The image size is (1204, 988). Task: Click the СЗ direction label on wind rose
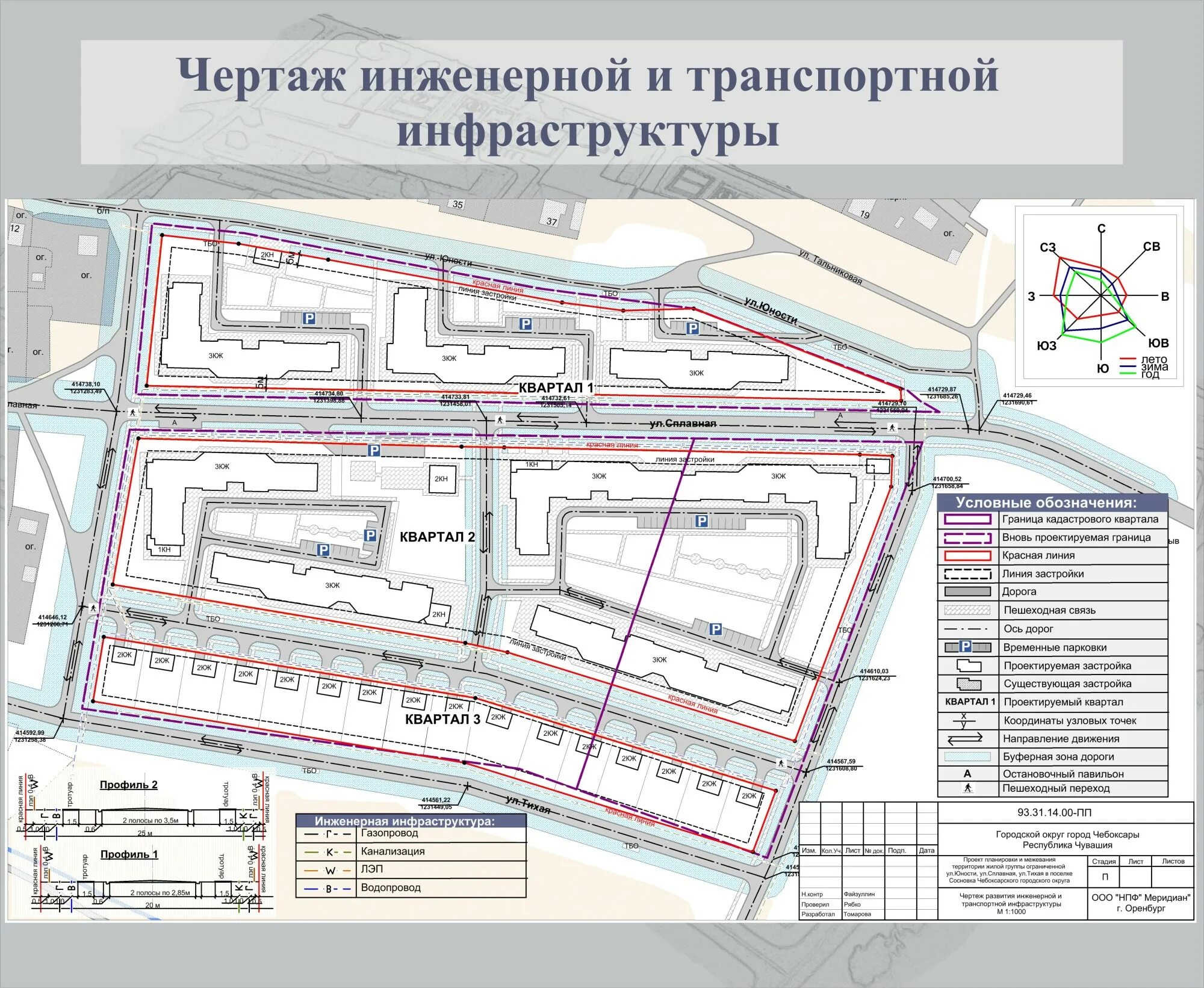pyautogui.click(x=1048, y=247)
